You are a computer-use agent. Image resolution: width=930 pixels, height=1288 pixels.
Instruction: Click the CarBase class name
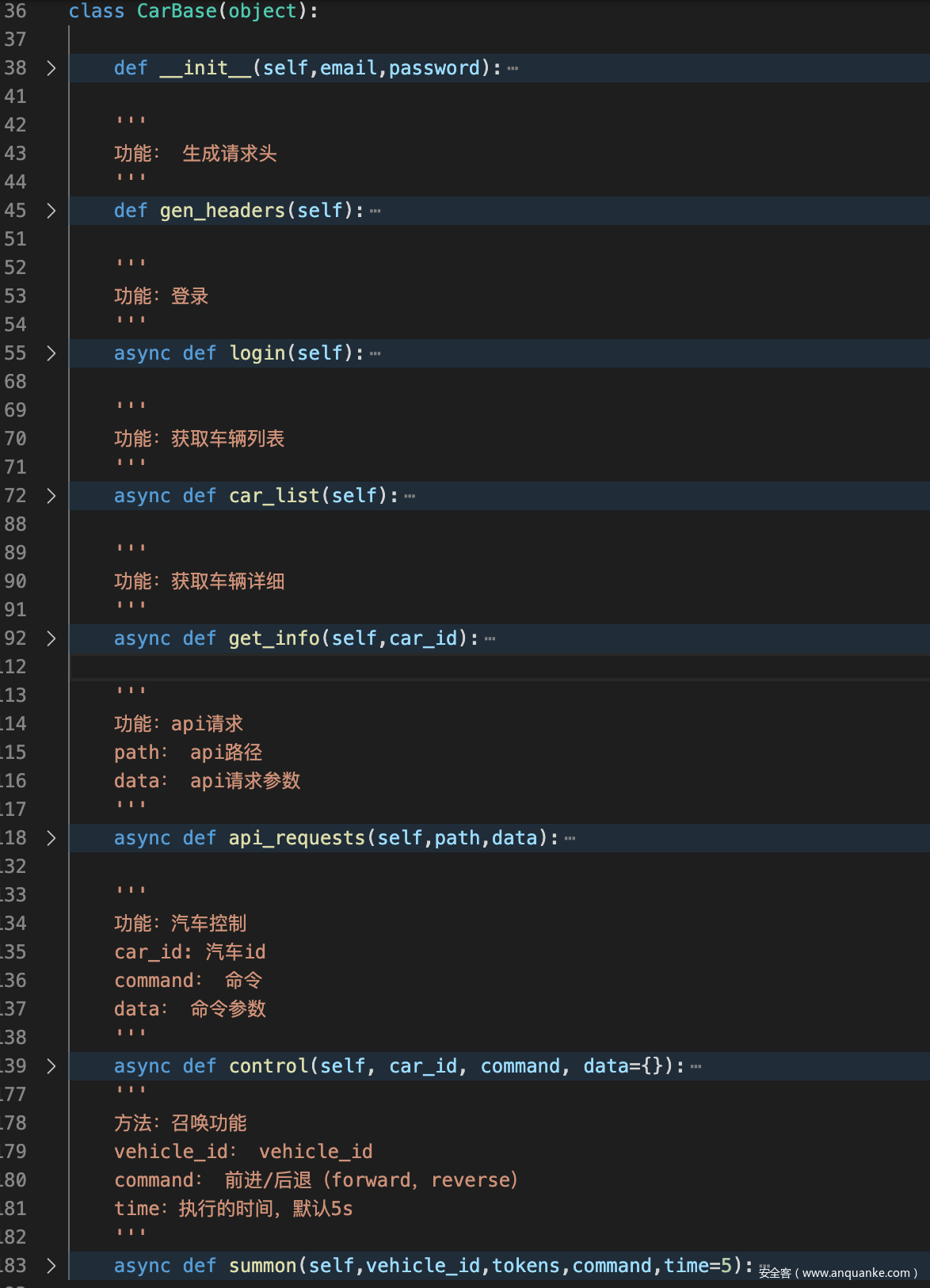(177, 11)
